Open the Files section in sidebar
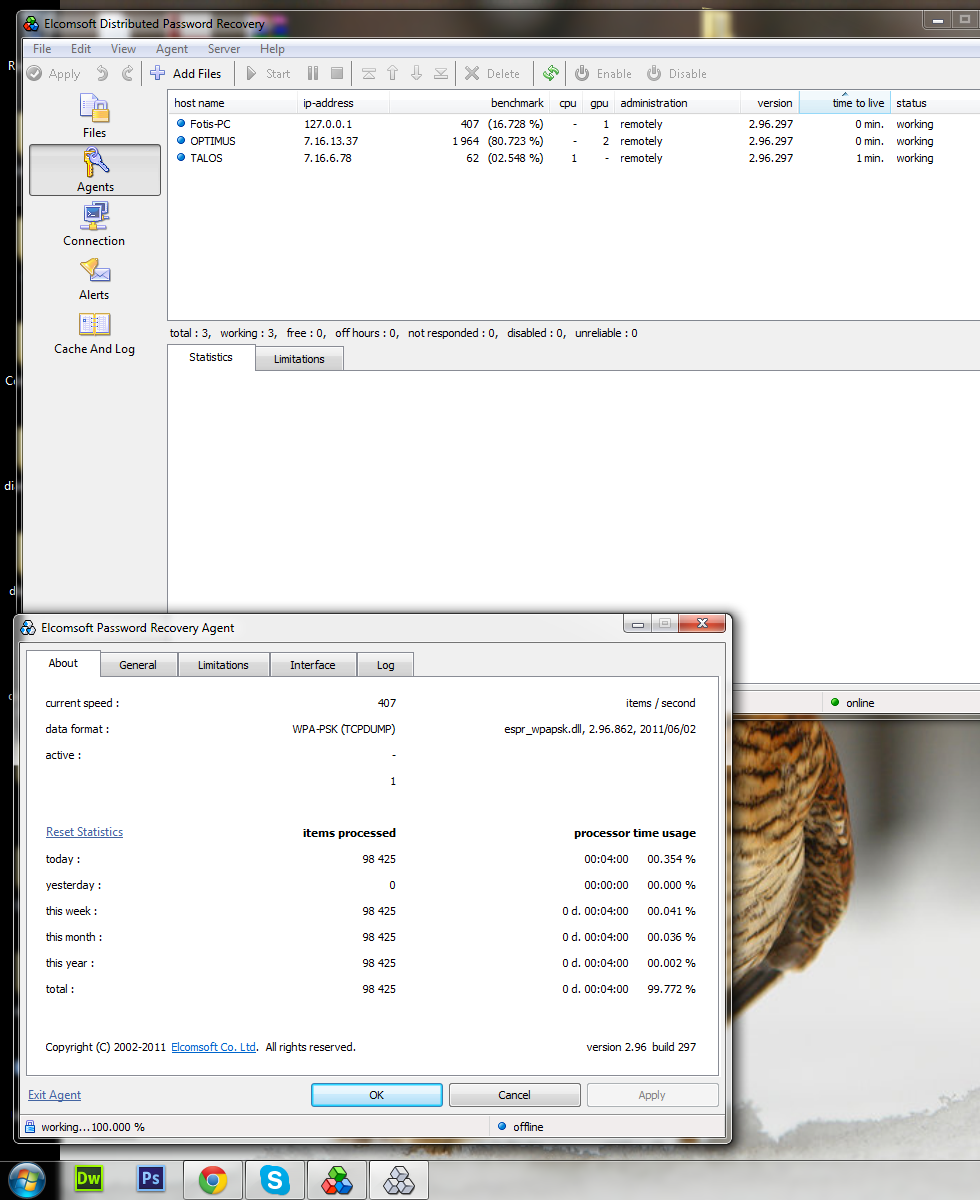The height and width of the screenshot is (1200, 980). [94, 115]
